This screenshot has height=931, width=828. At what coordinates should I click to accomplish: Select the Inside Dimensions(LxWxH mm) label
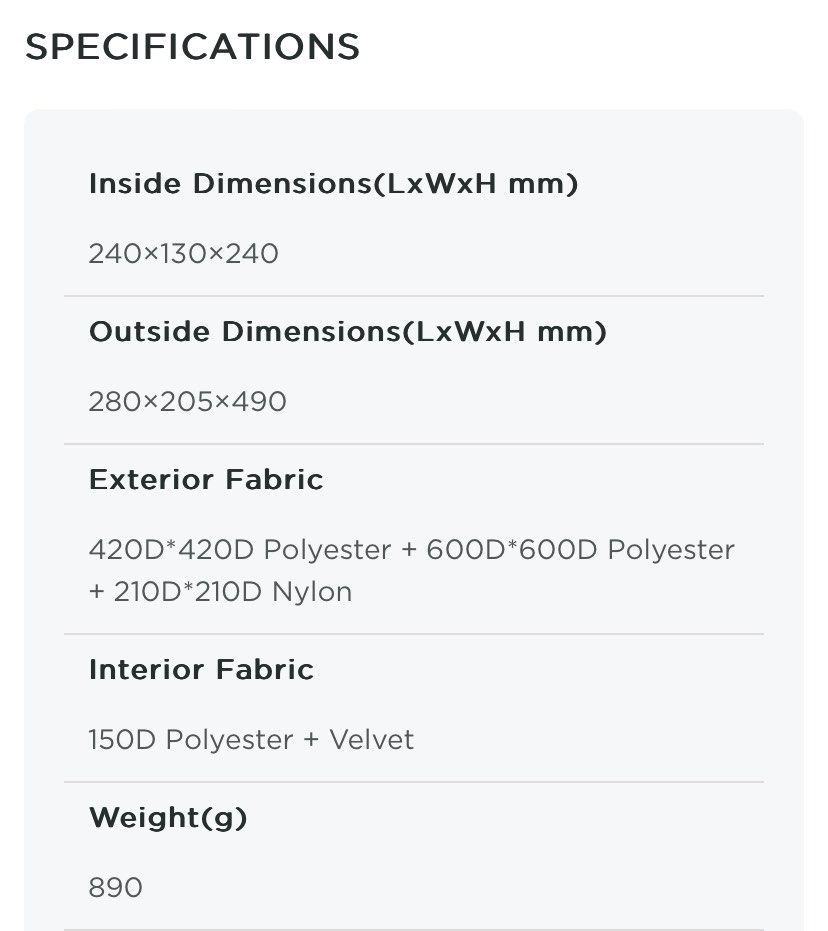point(333,184)
